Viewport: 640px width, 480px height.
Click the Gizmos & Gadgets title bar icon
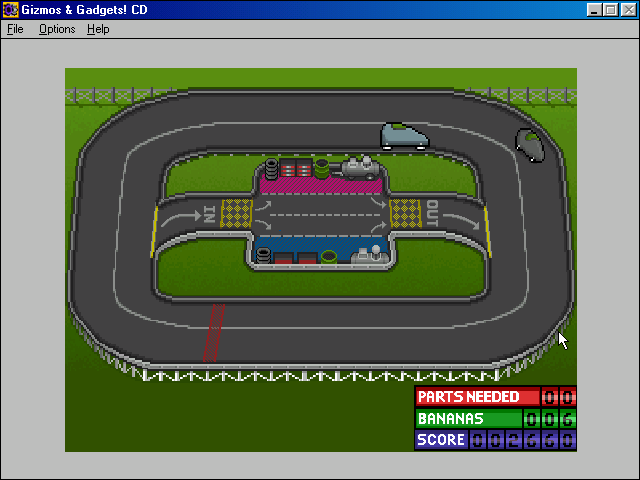pos(10,10)
